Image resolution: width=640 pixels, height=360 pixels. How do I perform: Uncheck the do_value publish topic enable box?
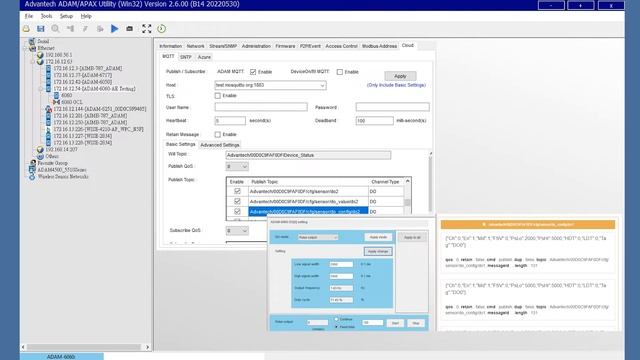pos(237,201)
